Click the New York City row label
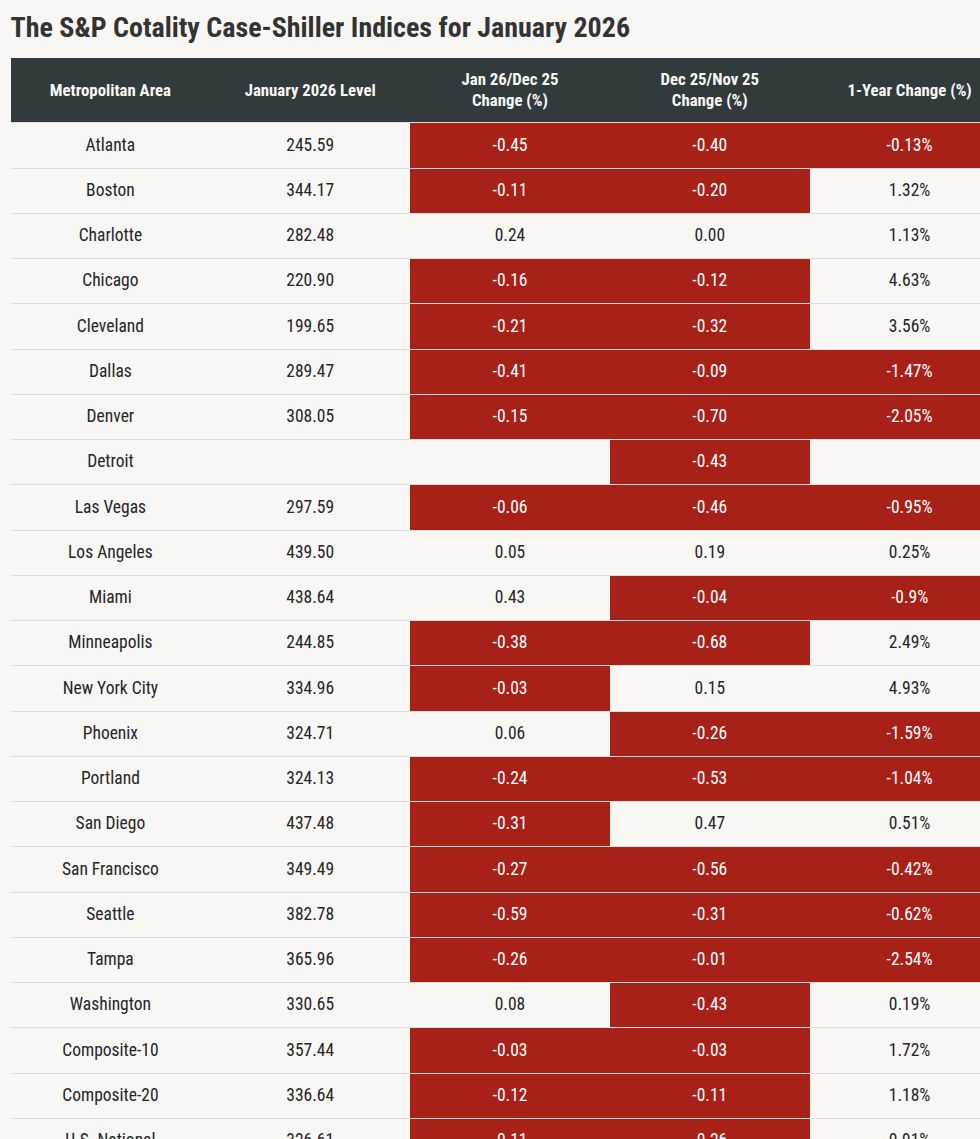This screenshot has width=980, height=1139. click(110, 688)
